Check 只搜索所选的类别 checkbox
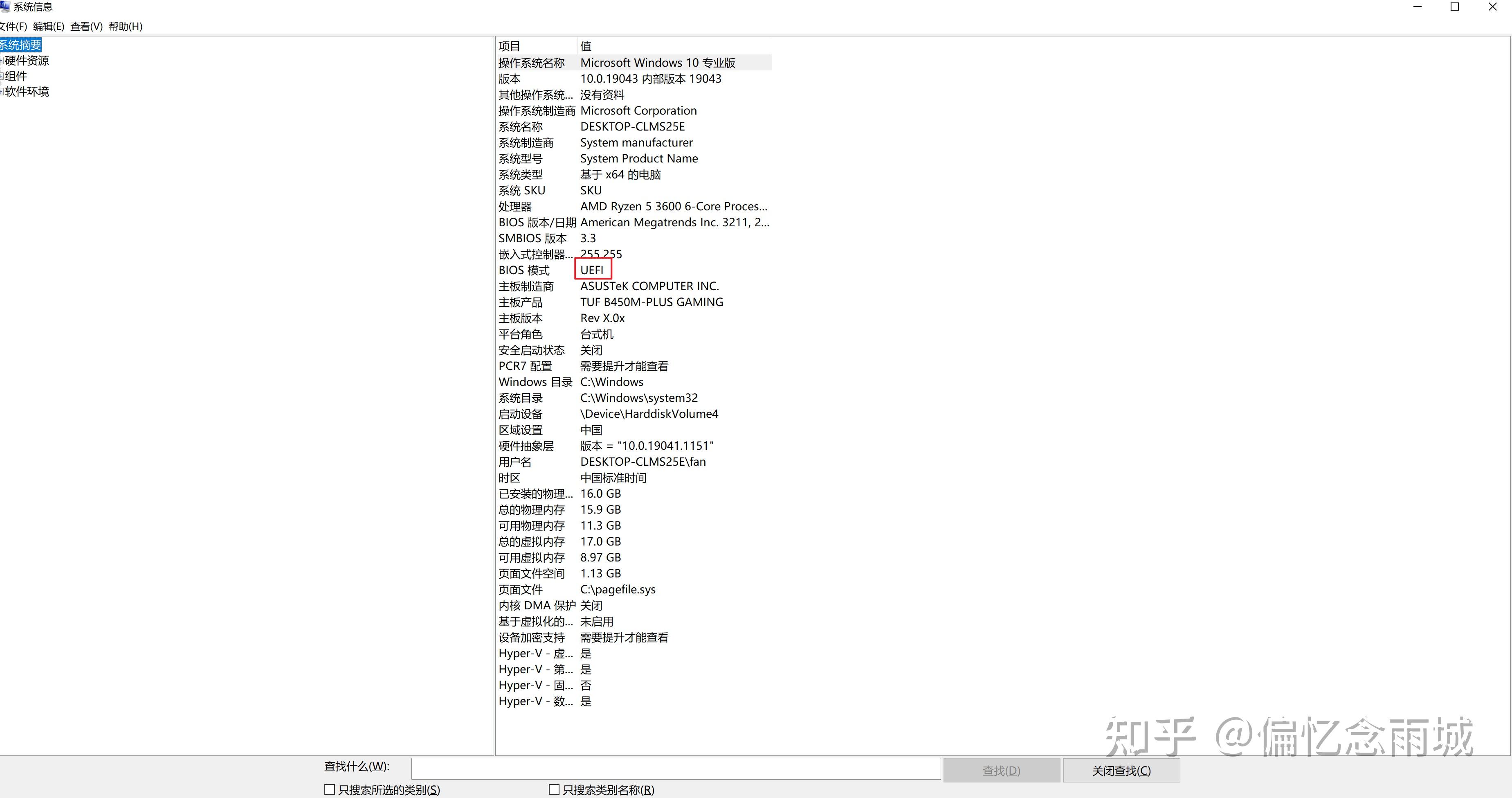This screenshot has width=1512, height=798. 330,790
